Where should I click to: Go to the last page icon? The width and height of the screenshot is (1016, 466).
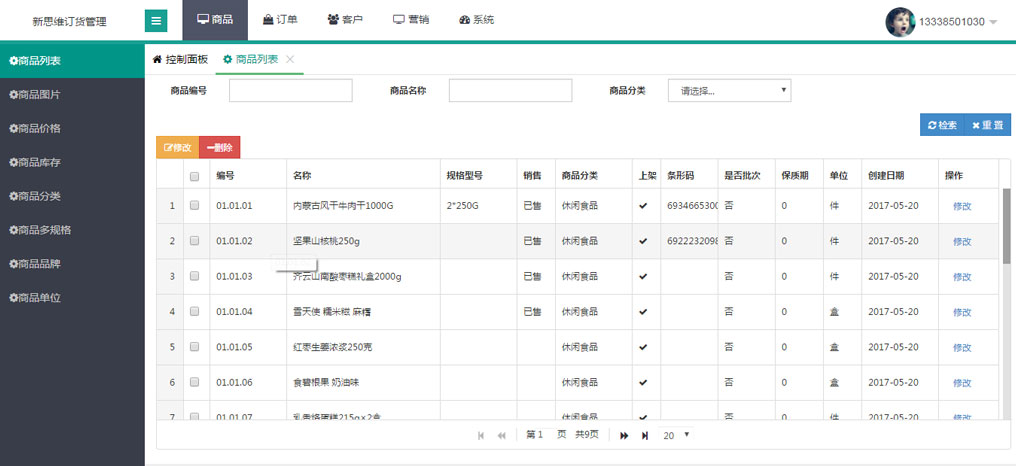645,436
